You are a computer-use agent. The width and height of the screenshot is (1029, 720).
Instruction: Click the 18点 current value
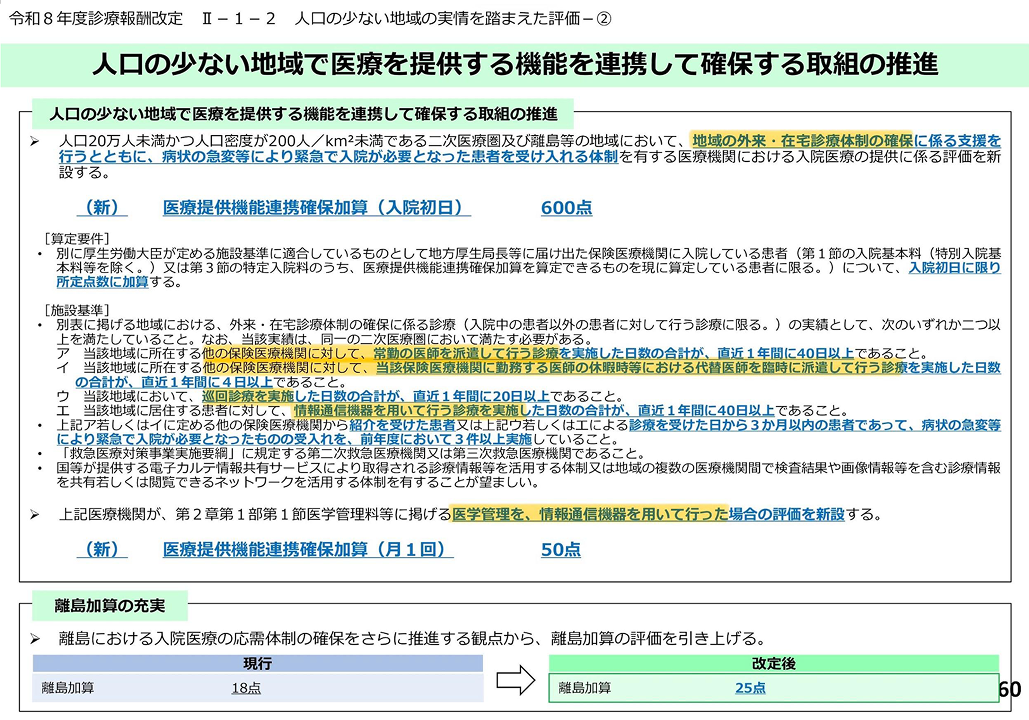pyautogui.click(x=246, y=688)
